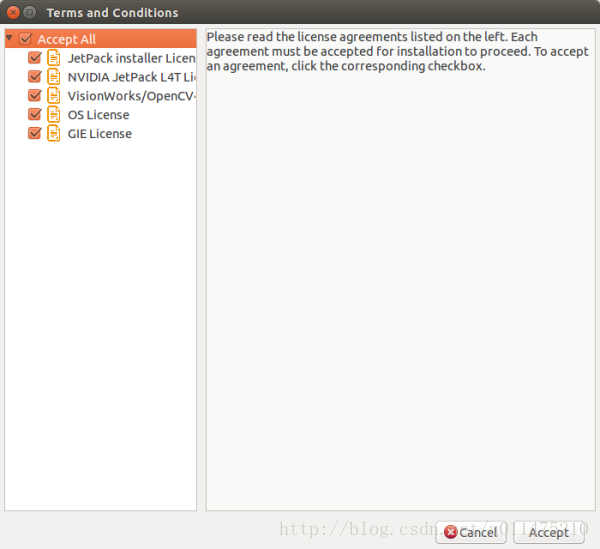Image resolution: width=600 pixels, height=549 pixels.
Task: Select the GIE License tree entry
Action: 99,134
